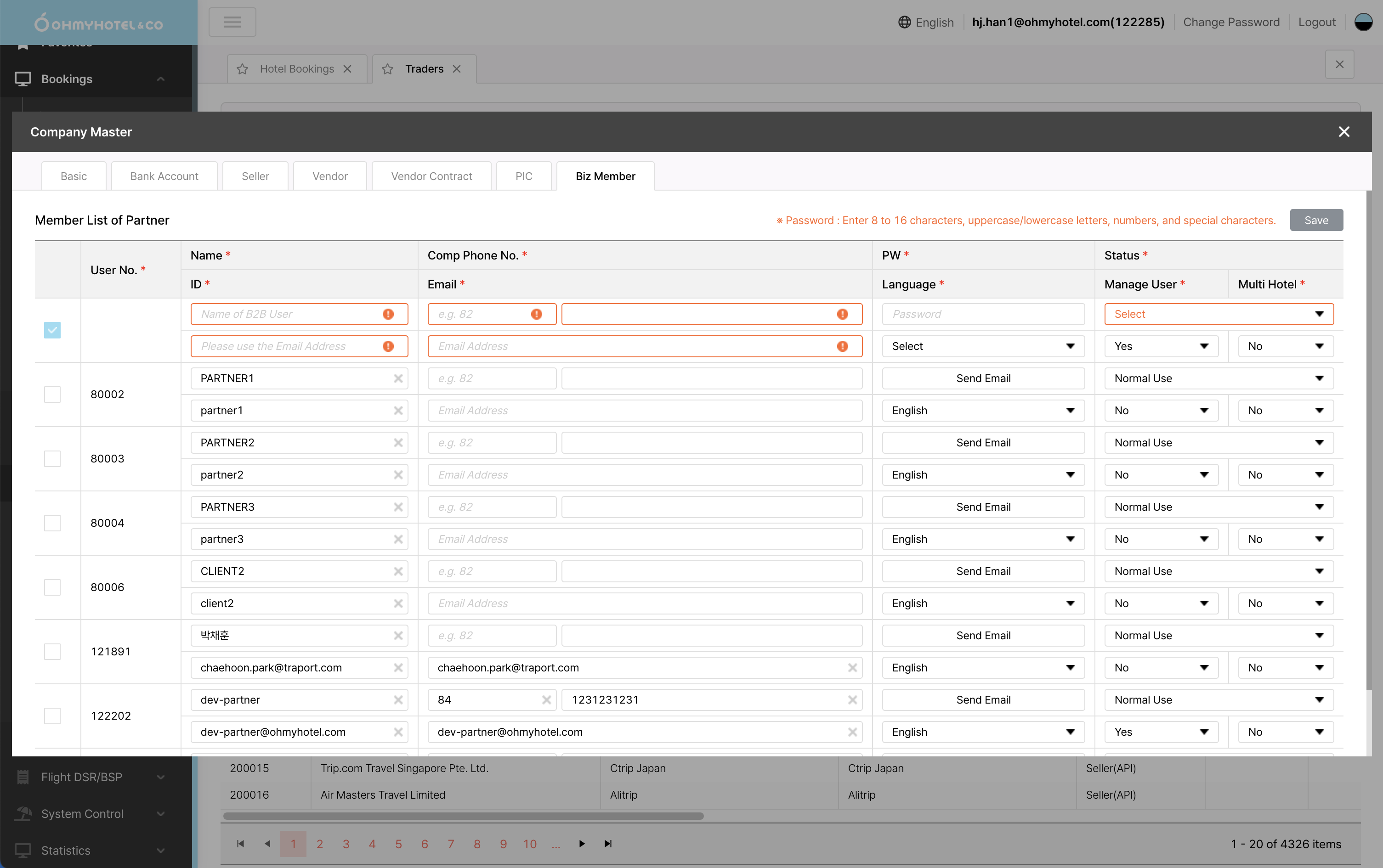Switch to the Vendor Contract tab
The image size is (1383, 868).
click(431, 176)
